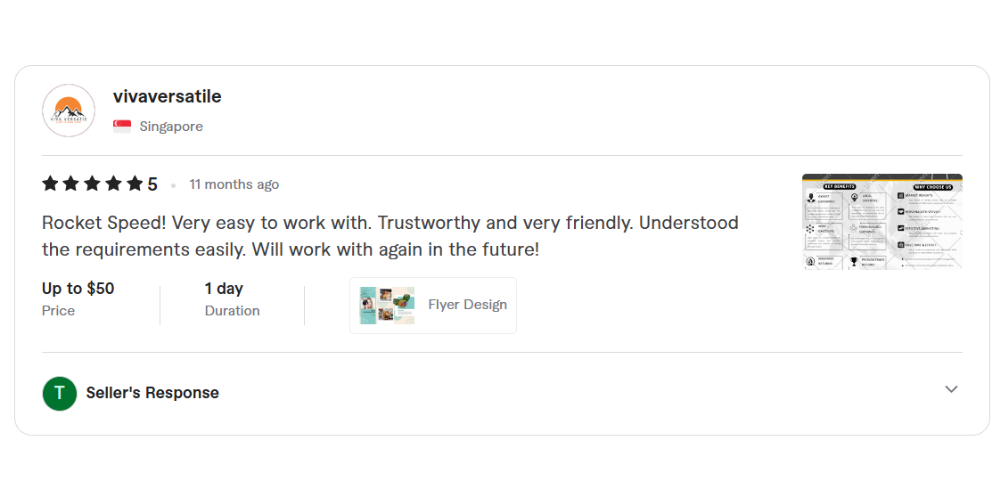
Task: Click the third star in the rating
Action: coord(92,184)
